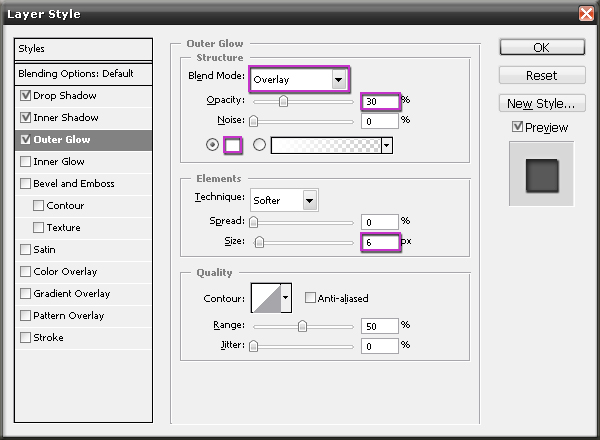Open the Technique Softer dropdown
The width and height of the screenshot is (600, 440).
(284, 200)
